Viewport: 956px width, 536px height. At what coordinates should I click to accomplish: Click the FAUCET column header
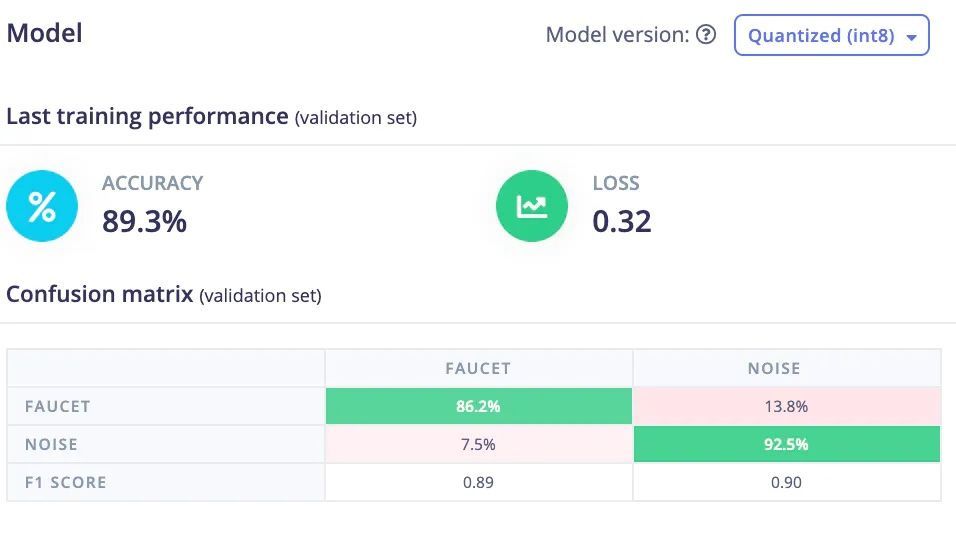[478, 368]
